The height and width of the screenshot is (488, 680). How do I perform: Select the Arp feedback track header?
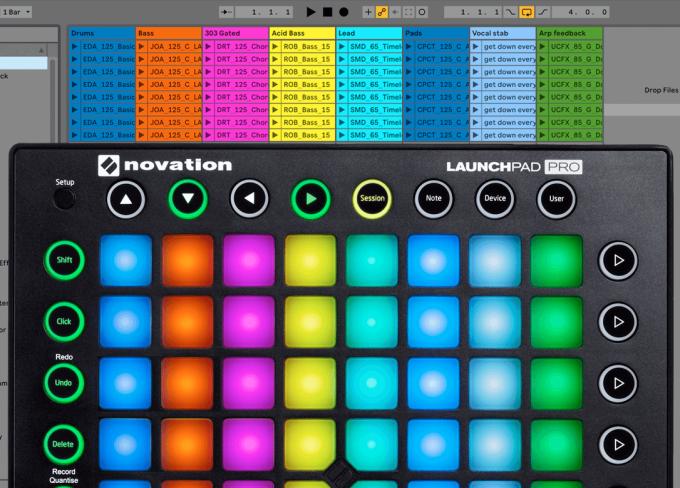tap(569, 33)
